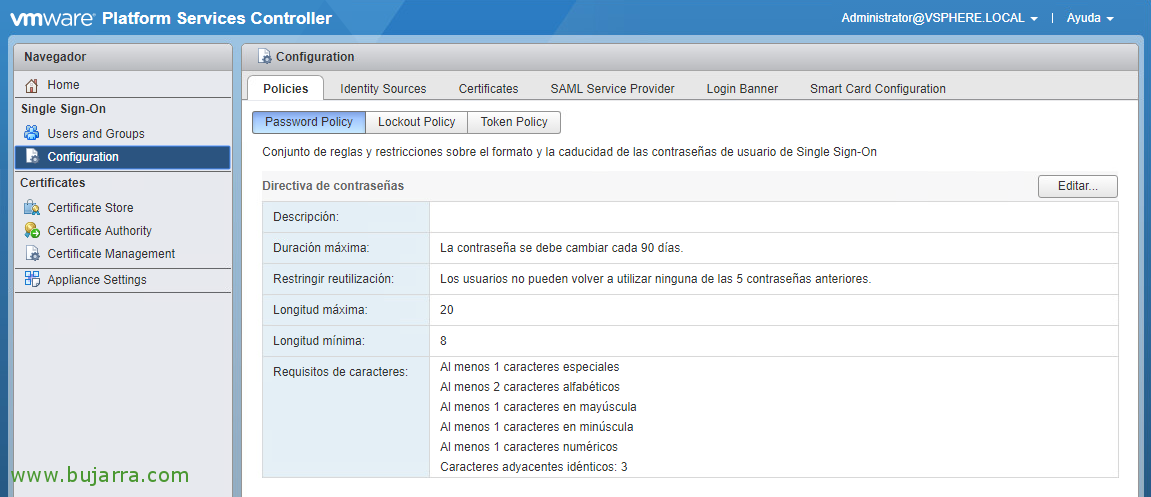Image resolution: width=1151 pixels, height=497 pixels.
Task: Switch to the Token Policy view
Action: (x=514, y=122)
